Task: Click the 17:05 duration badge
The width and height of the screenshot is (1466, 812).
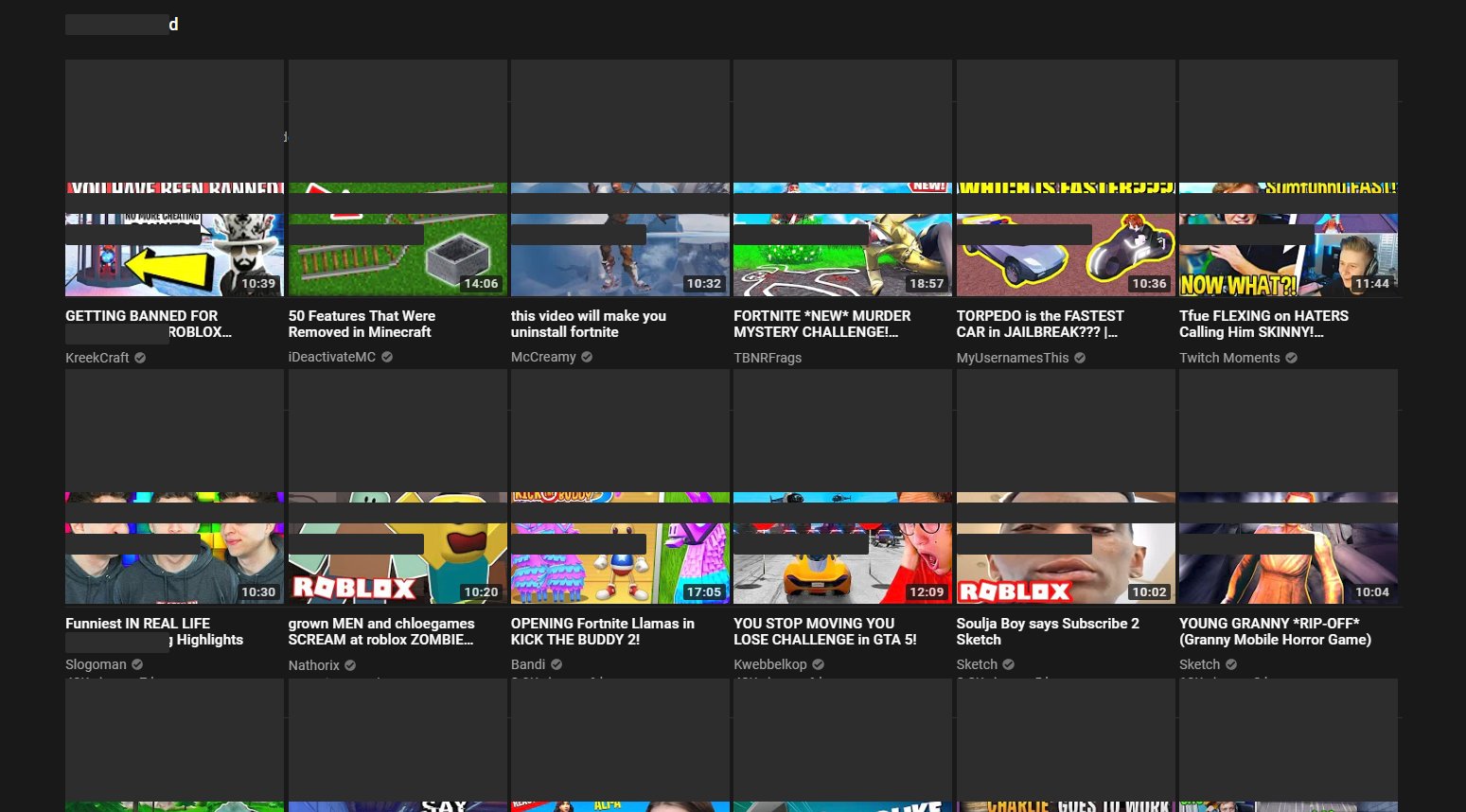Action: 704,591
